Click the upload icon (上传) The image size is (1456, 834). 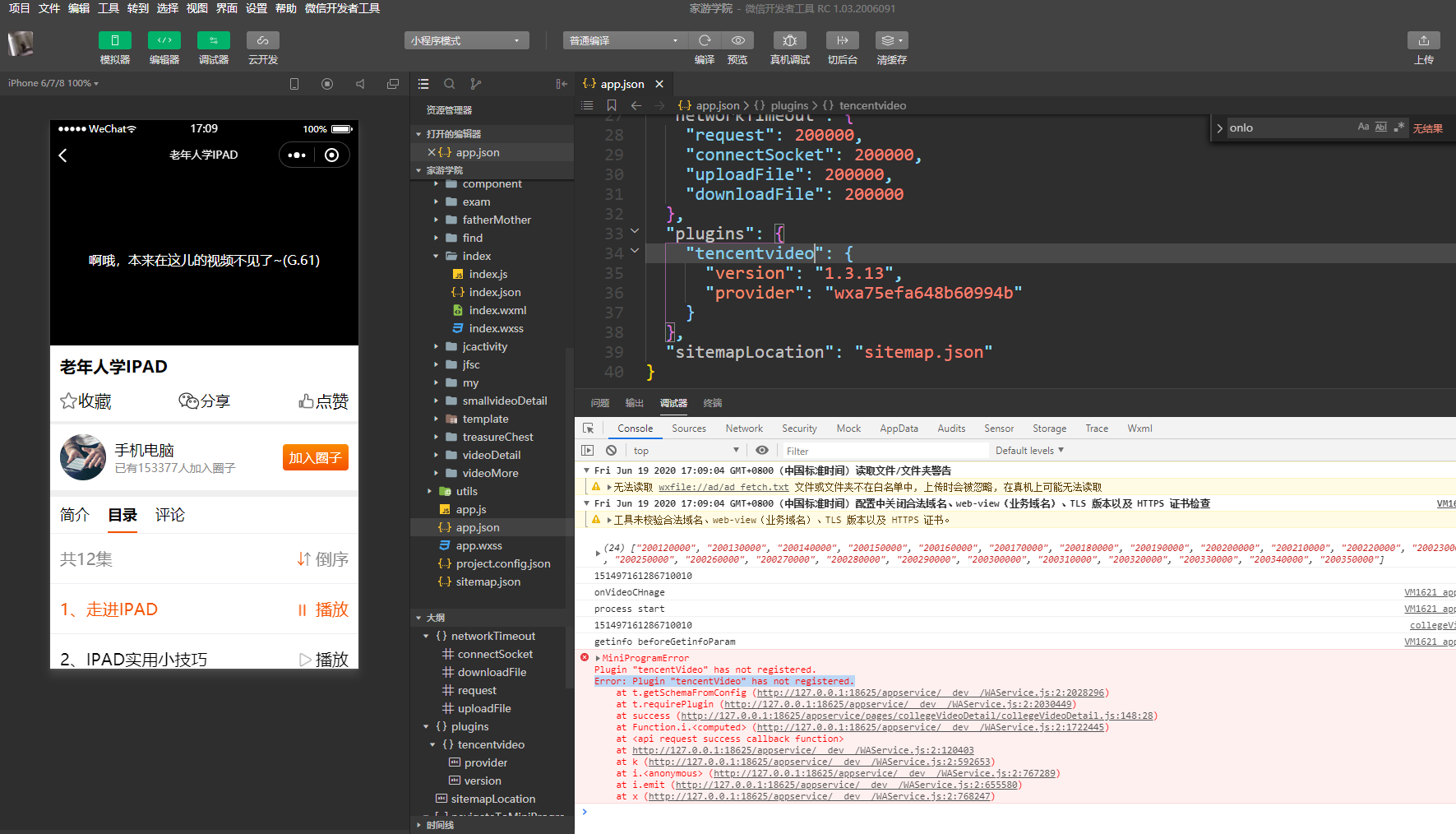1424,40
